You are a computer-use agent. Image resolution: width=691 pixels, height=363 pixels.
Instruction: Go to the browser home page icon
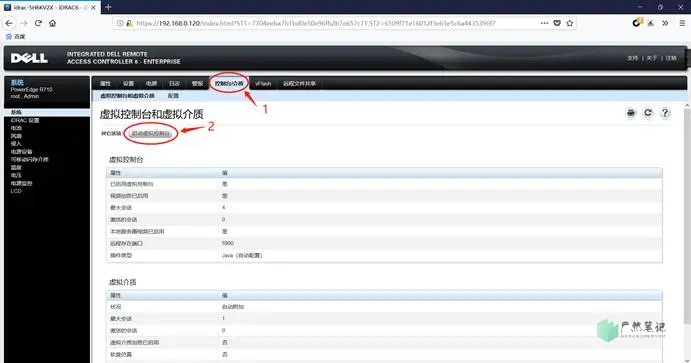52,23
